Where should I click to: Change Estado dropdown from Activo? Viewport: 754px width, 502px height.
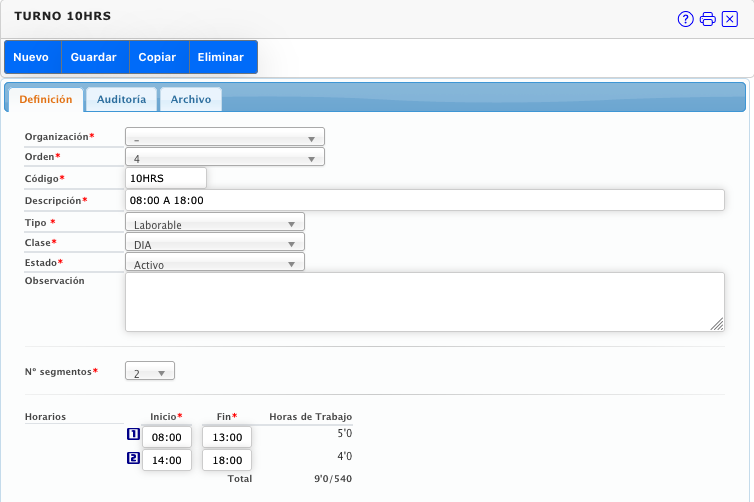(x=215, y=263)
